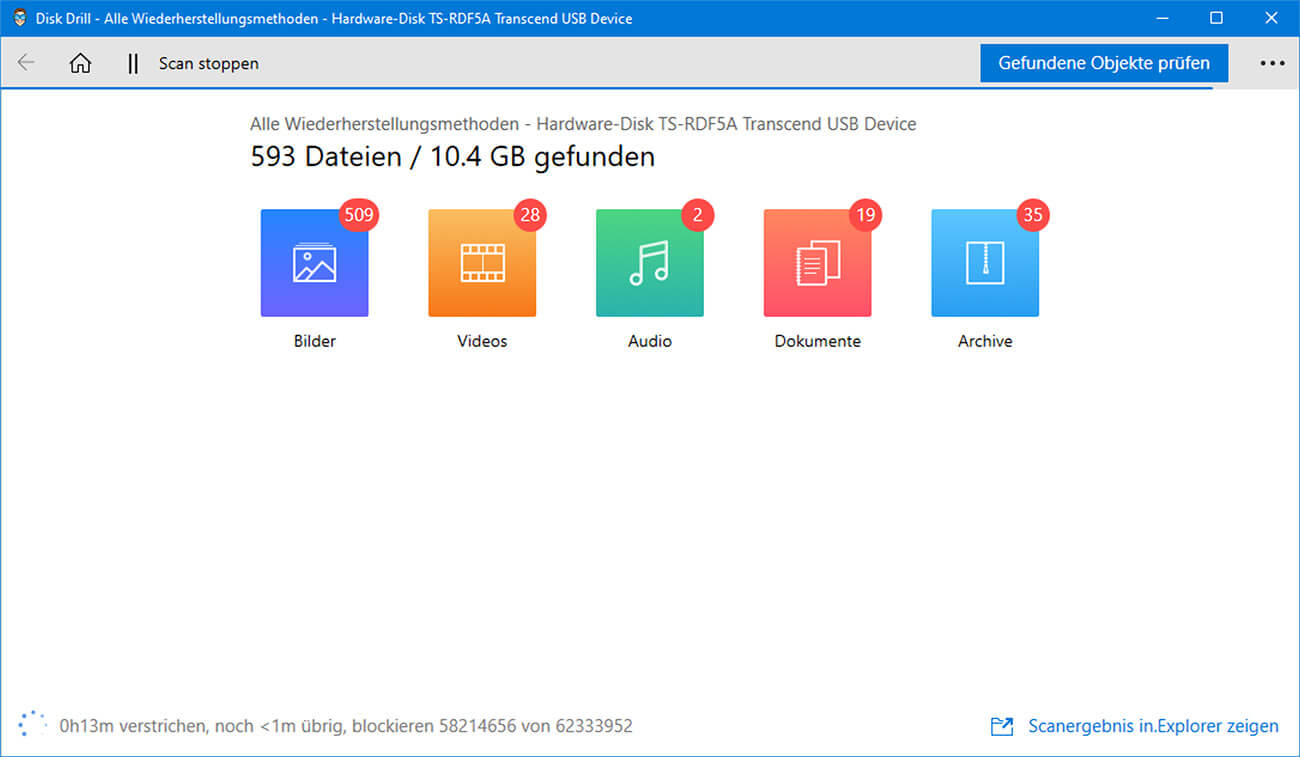Close the Disk Drill window

click(x=1270, y=18)
